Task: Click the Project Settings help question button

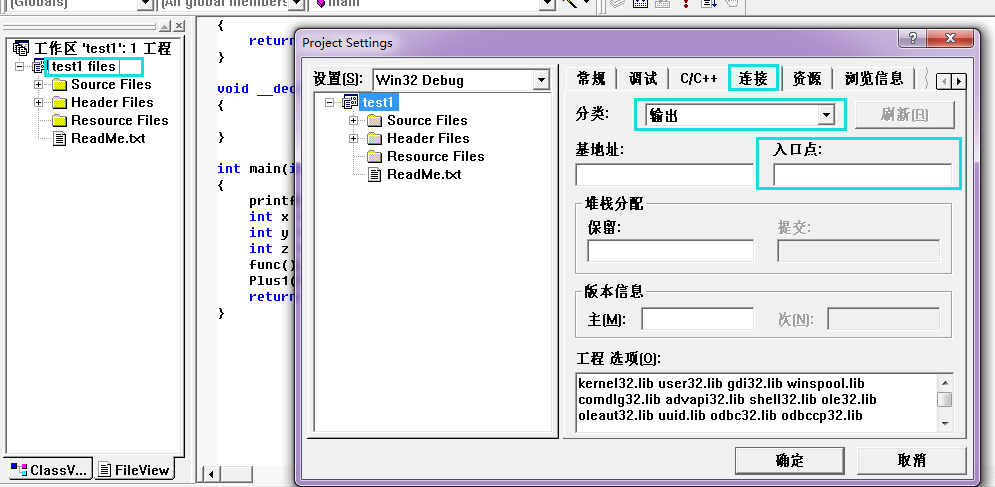Action: coord(913,38)
